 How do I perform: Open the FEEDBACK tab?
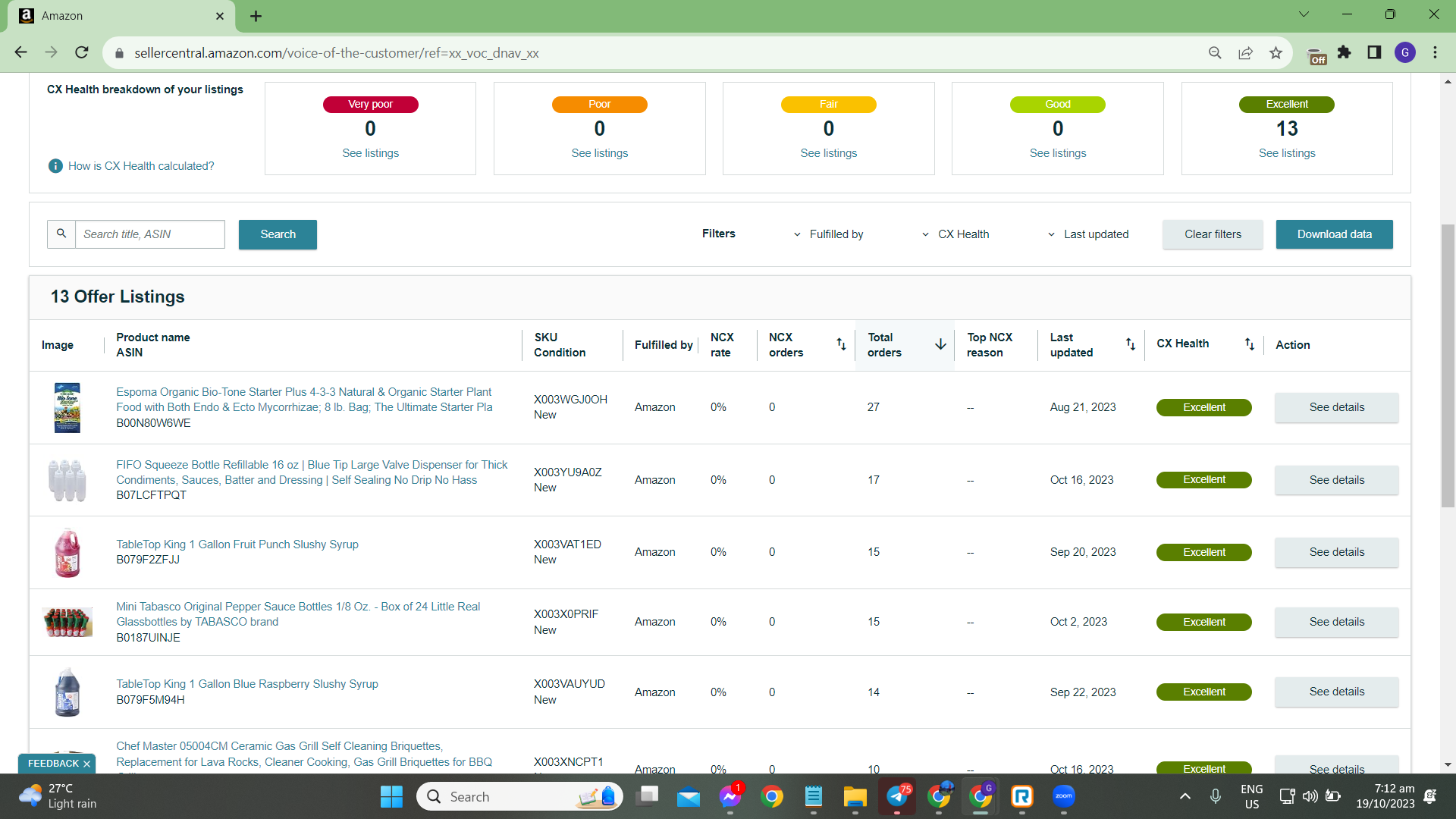tap(53, 764)
